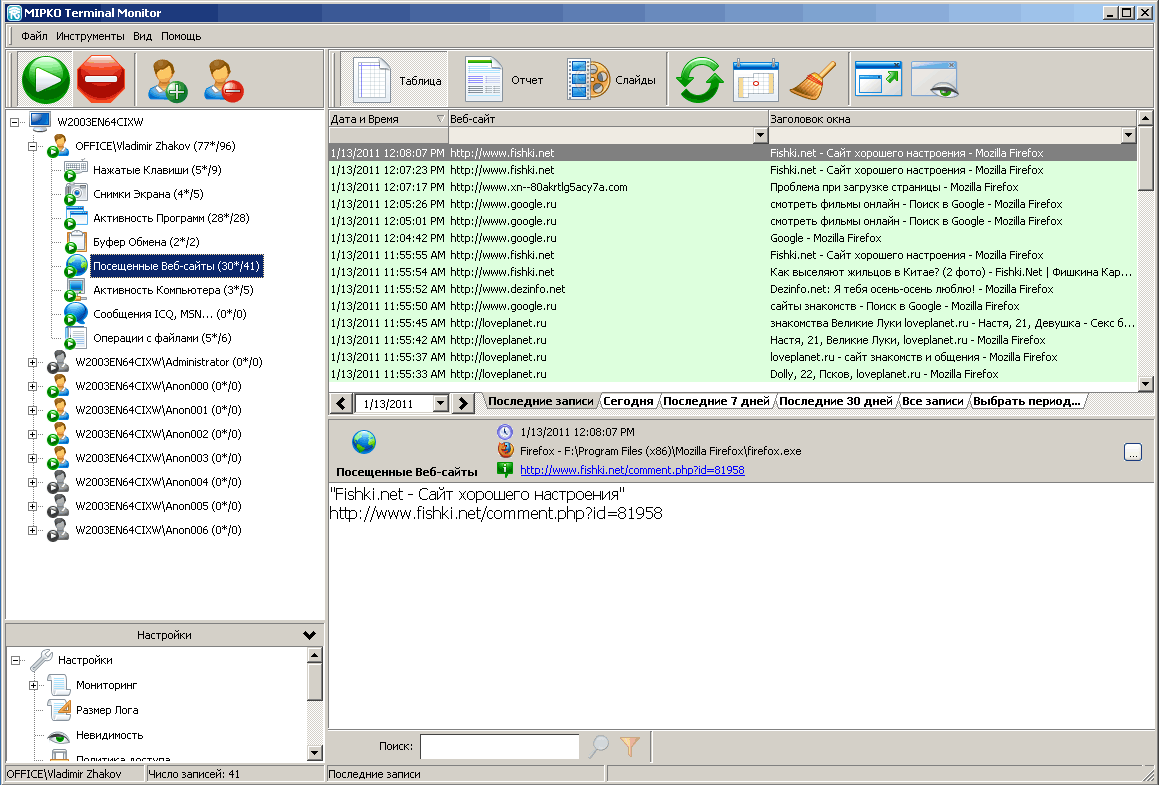1159x785 pixels.
Task: Open the Слайды slideshow view
Action: pyautogui.click(x=611, y=80)
